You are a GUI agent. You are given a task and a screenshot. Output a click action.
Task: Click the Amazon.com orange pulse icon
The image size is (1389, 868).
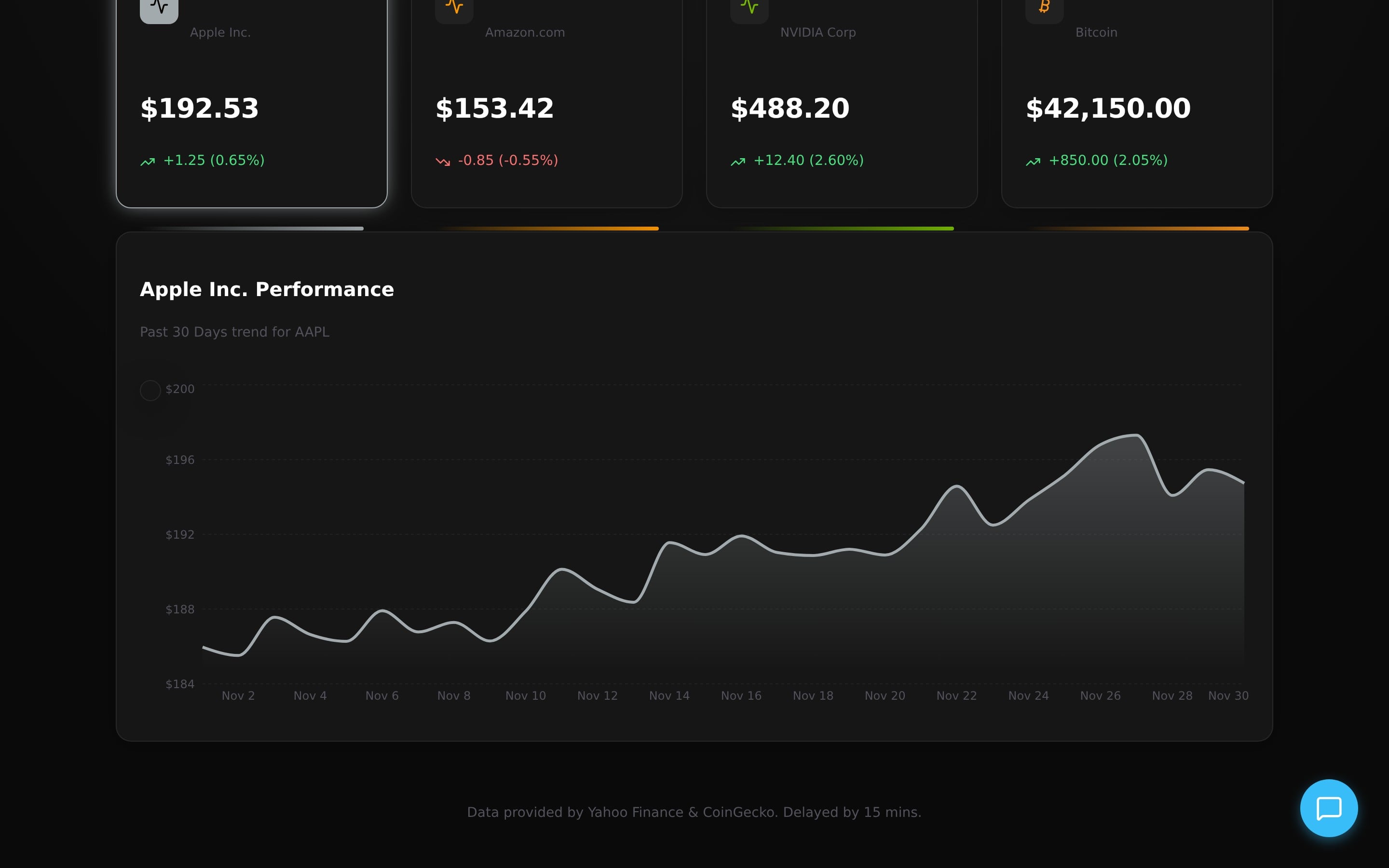pos(454,7)
